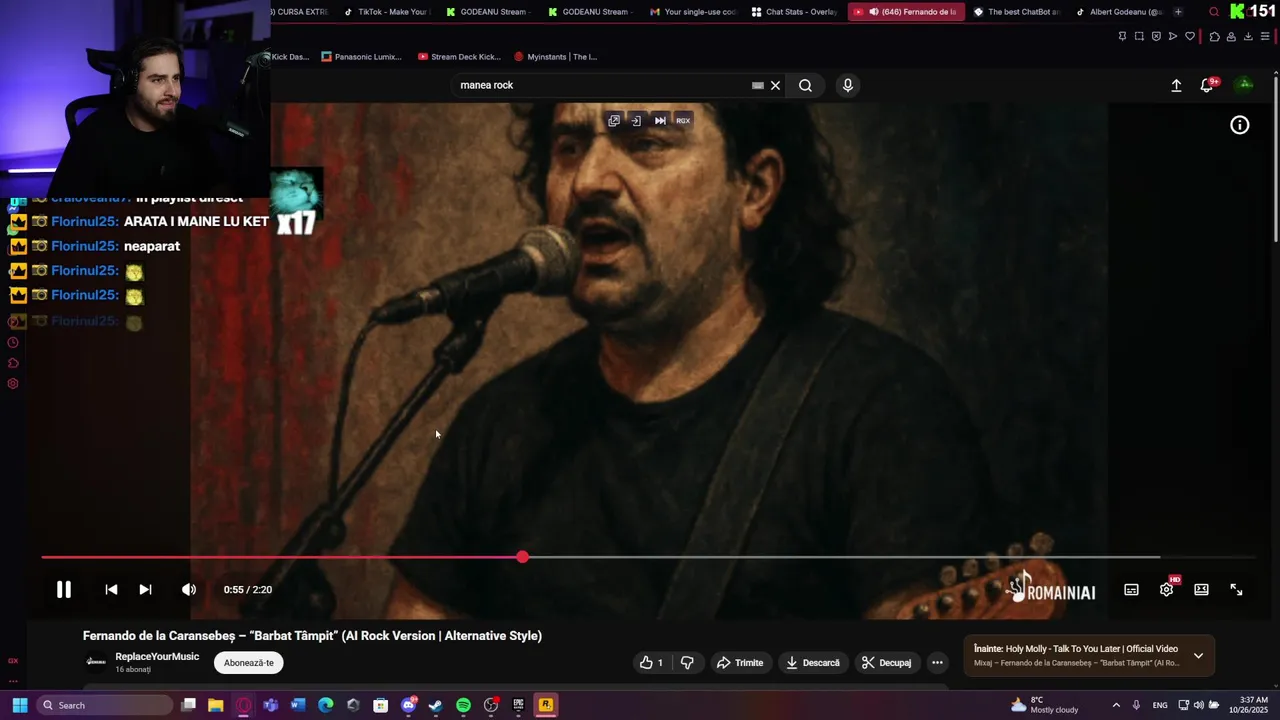Share video via Trimite button
Screen dimensions: 1280x720
pos(740,663)
